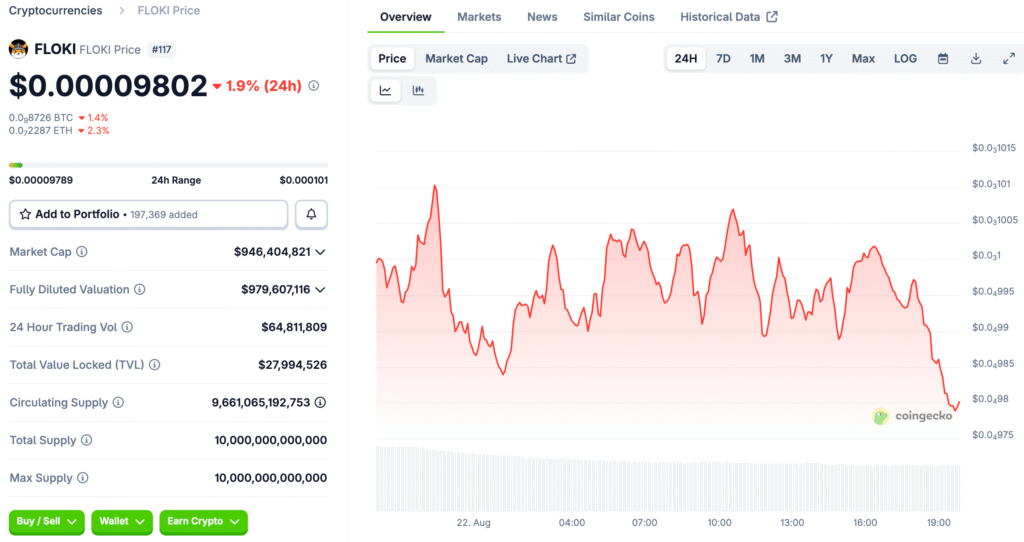The image size is (1024, 542).
Task: Click the 22. Aug date axis label
Action: coord(473,523)
